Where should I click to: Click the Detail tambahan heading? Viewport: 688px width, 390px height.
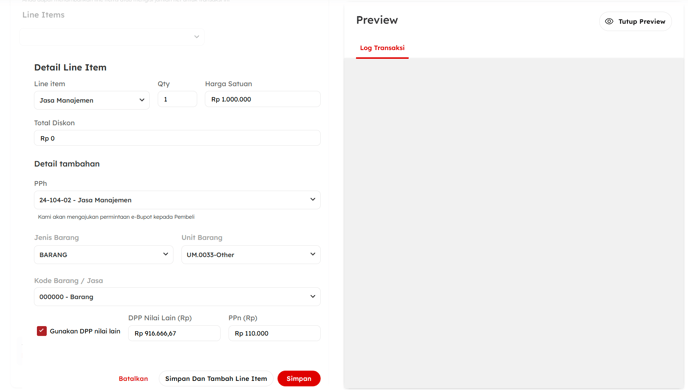(67, 164)
